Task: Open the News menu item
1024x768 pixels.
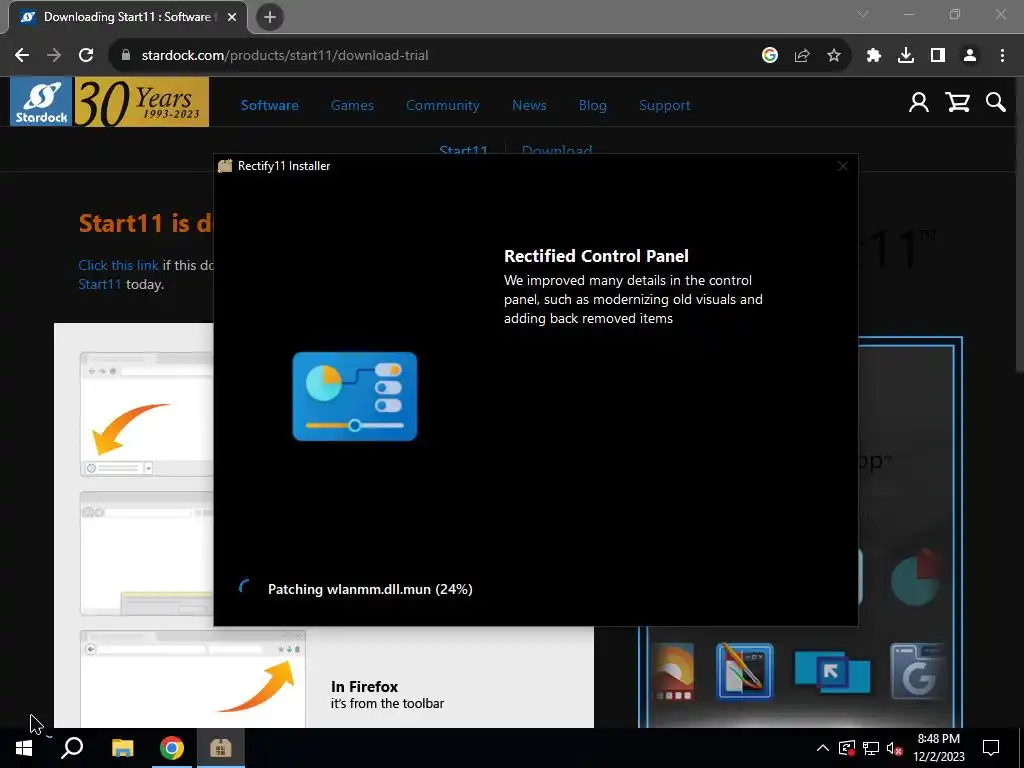Action: tap(529, 105)
